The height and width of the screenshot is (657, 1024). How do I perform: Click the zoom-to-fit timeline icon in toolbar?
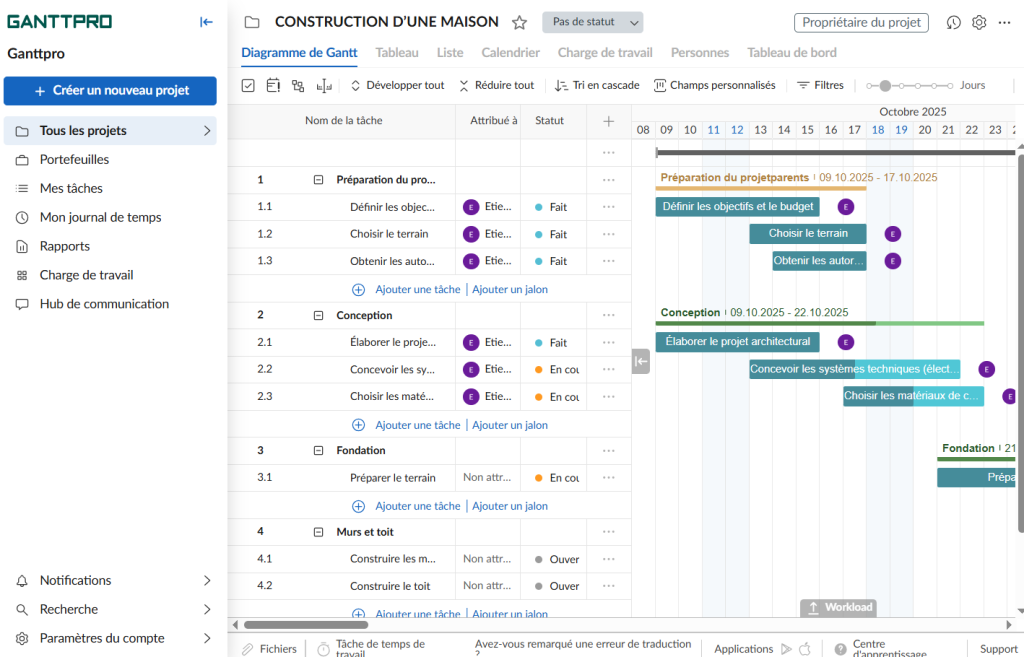323,86
